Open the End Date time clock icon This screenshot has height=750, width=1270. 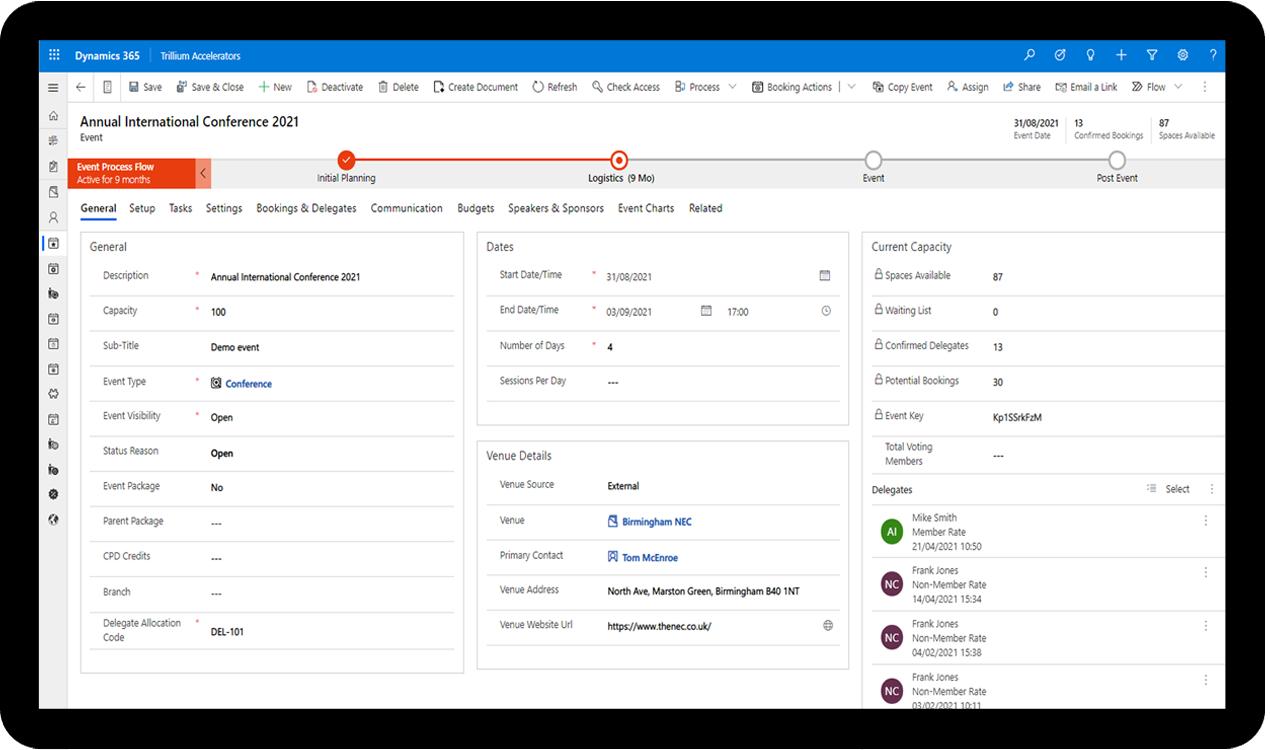pos(826,311)
